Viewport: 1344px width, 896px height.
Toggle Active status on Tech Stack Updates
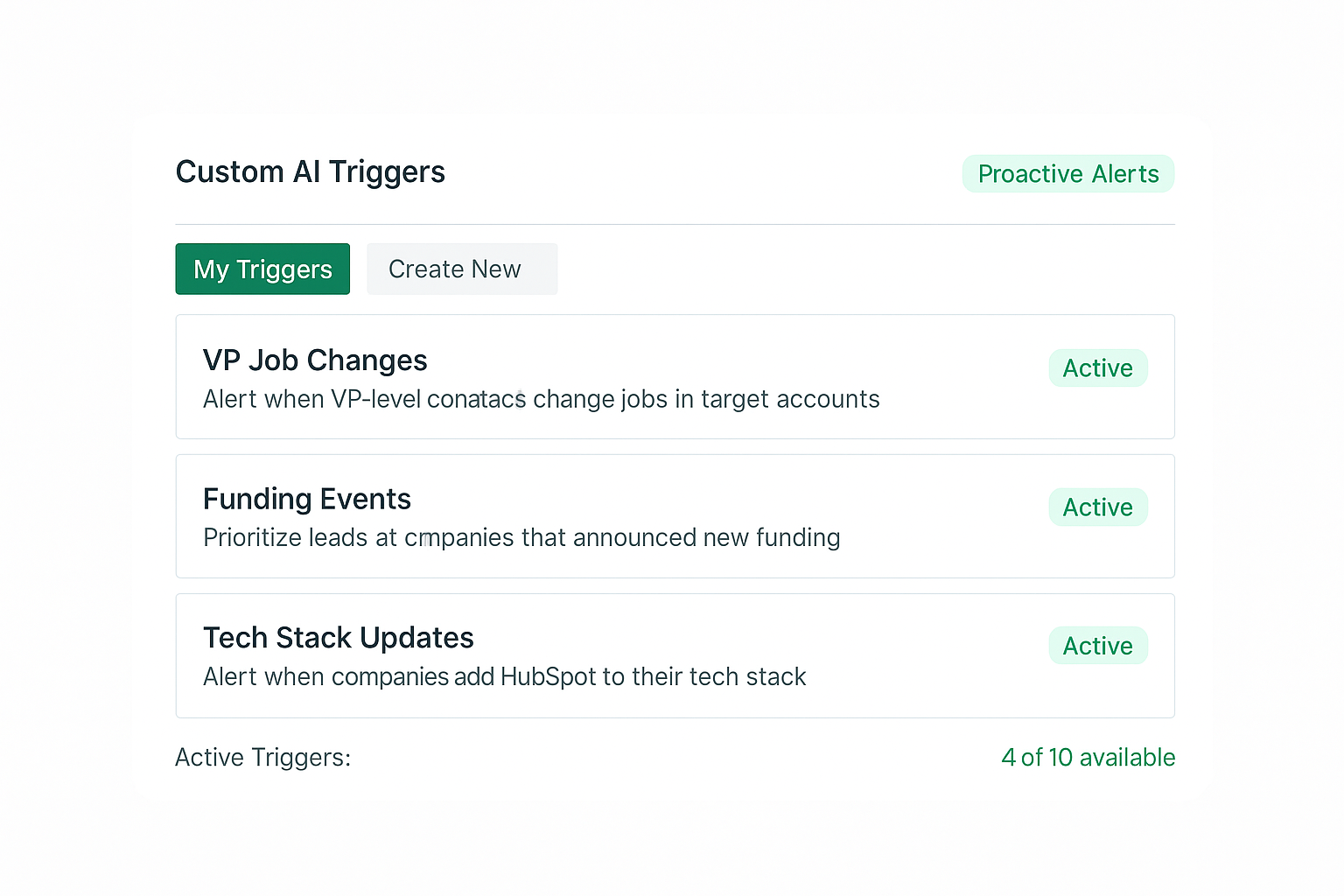click(x=1097, y=647)
